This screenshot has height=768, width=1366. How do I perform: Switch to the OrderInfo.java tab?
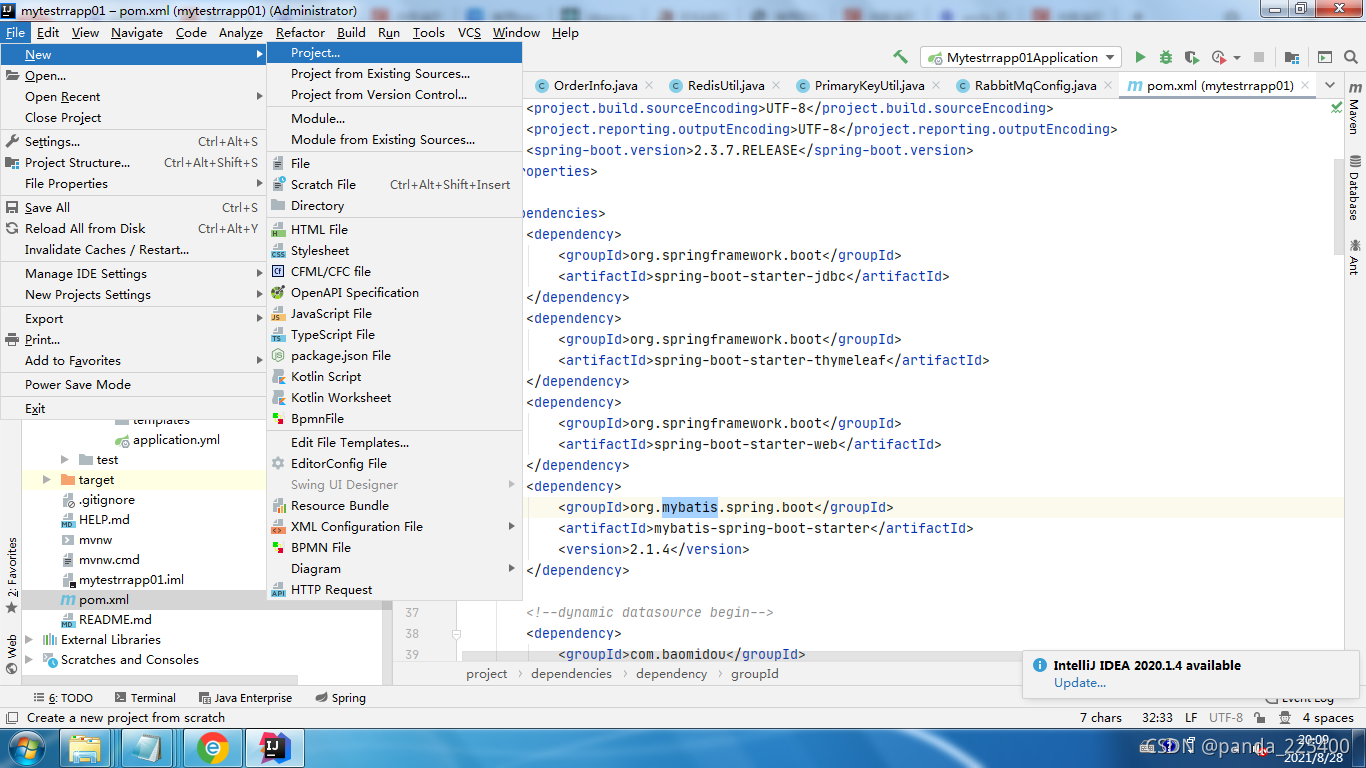tap(594, 86)
